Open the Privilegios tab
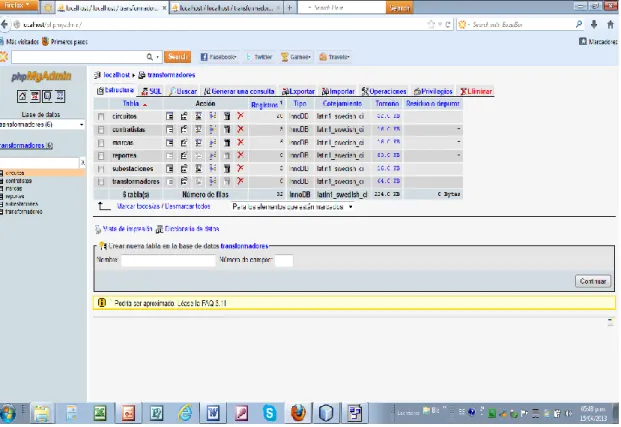Viewport: 621px width, 427px height. click(433, 92)
